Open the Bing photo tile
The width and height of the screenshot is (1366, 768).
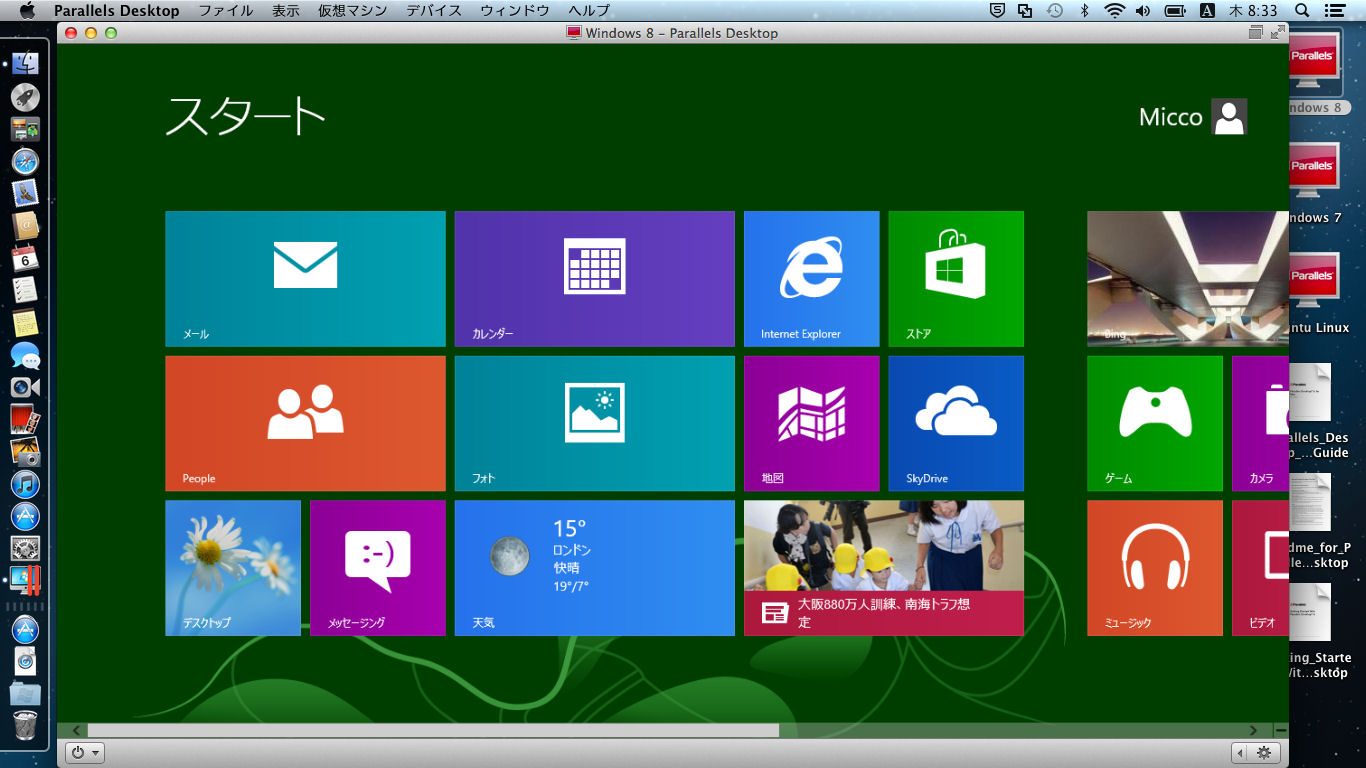click(x=1188, y=279)
